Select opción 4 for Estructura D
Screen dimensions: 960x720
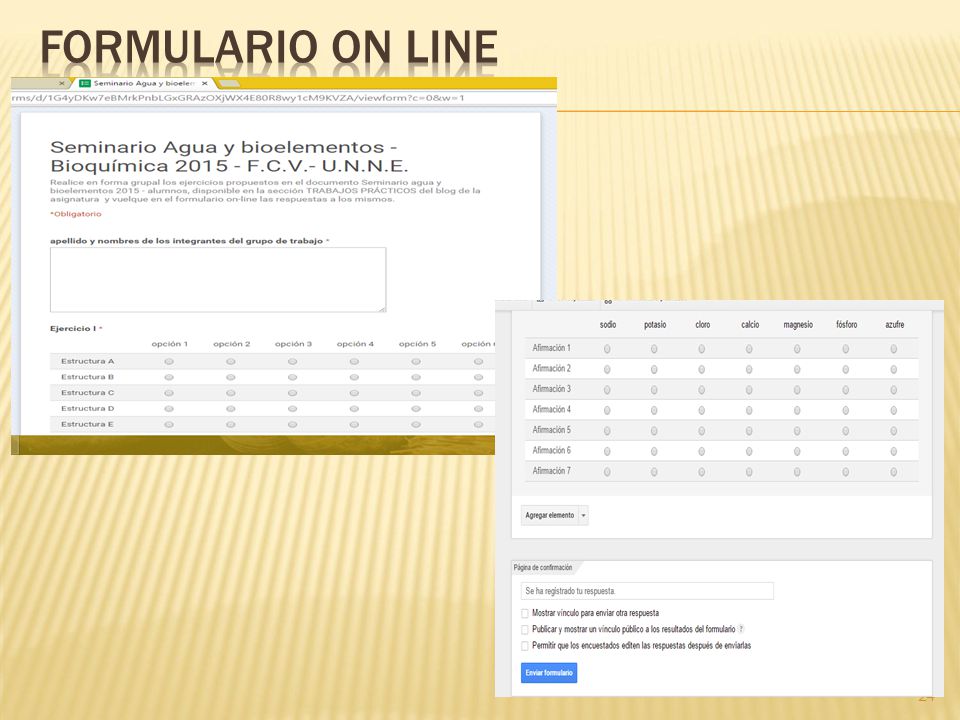354,408
